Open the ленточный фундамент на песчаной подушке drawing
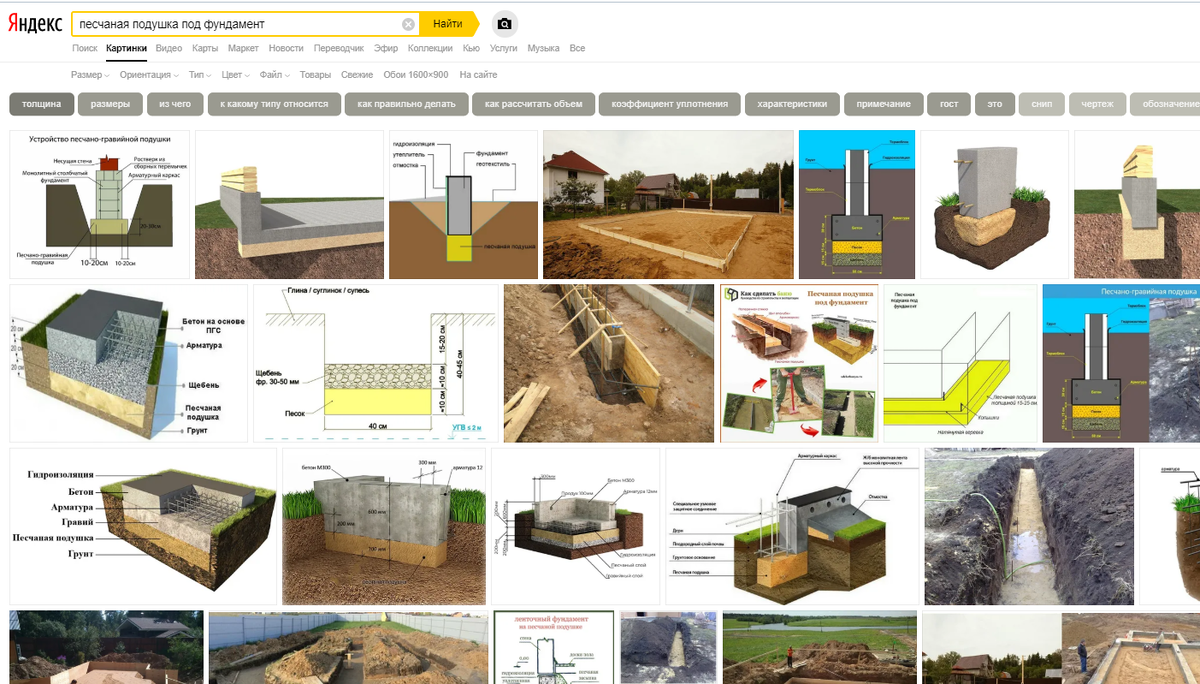This screenshot has height=684, width=1200. pos(553,647)
